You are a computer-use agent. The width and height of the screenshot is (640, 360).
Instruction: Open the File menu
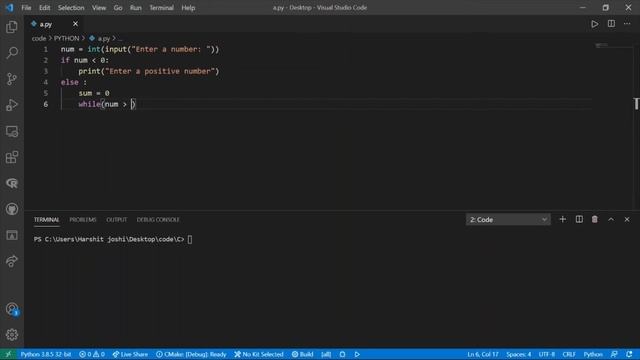point(26,8)
